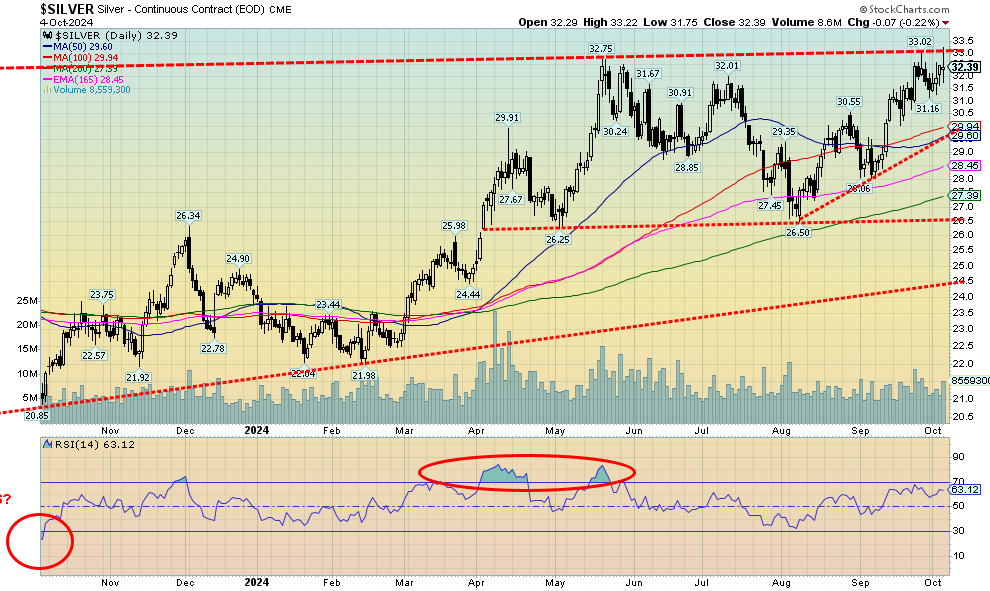Click the candlestick icon beside $SILVER (Daily)
The image size is (990, 591).
[45, 36]
